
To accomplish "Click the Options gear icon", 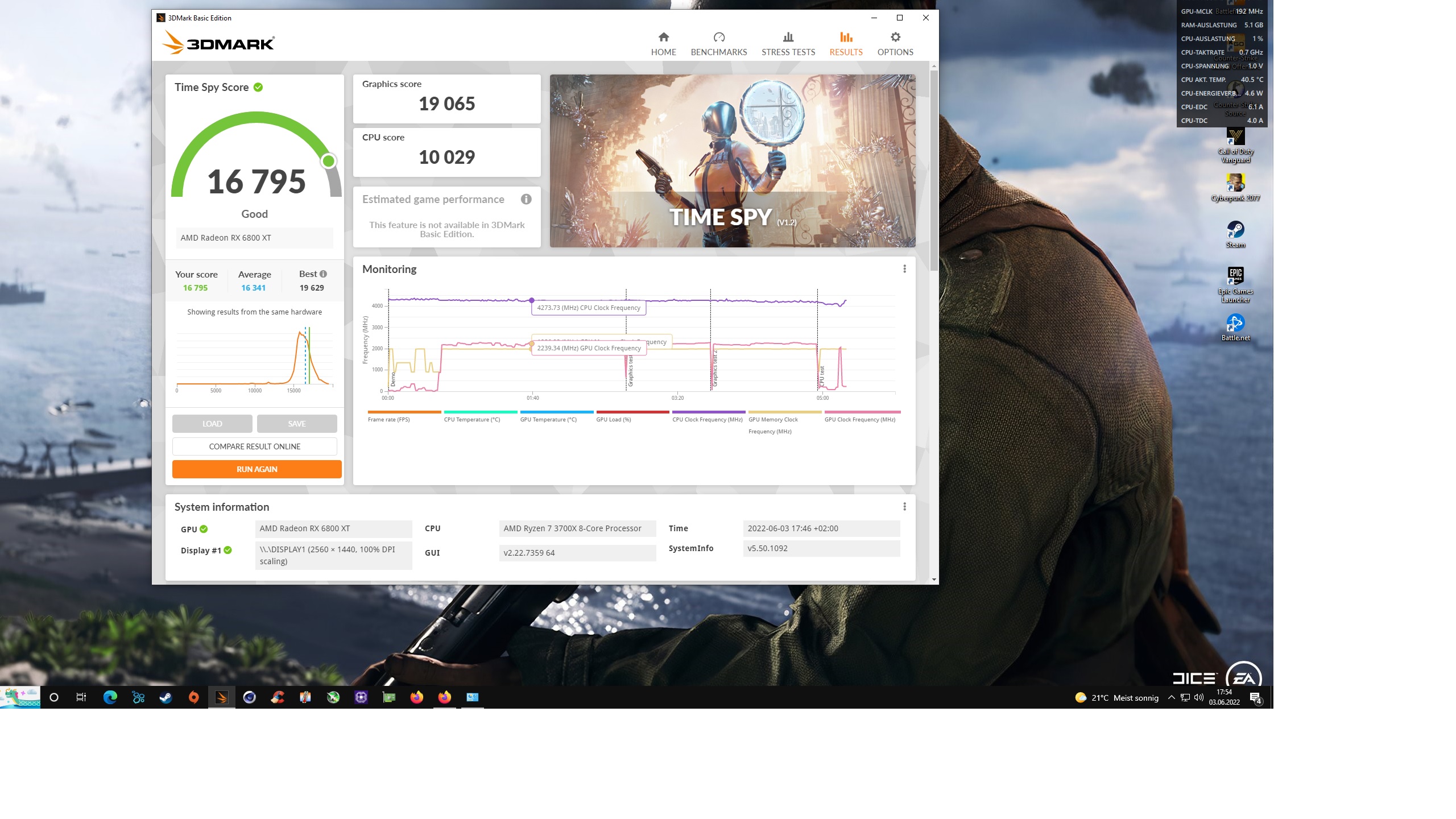I will point(895,38).
